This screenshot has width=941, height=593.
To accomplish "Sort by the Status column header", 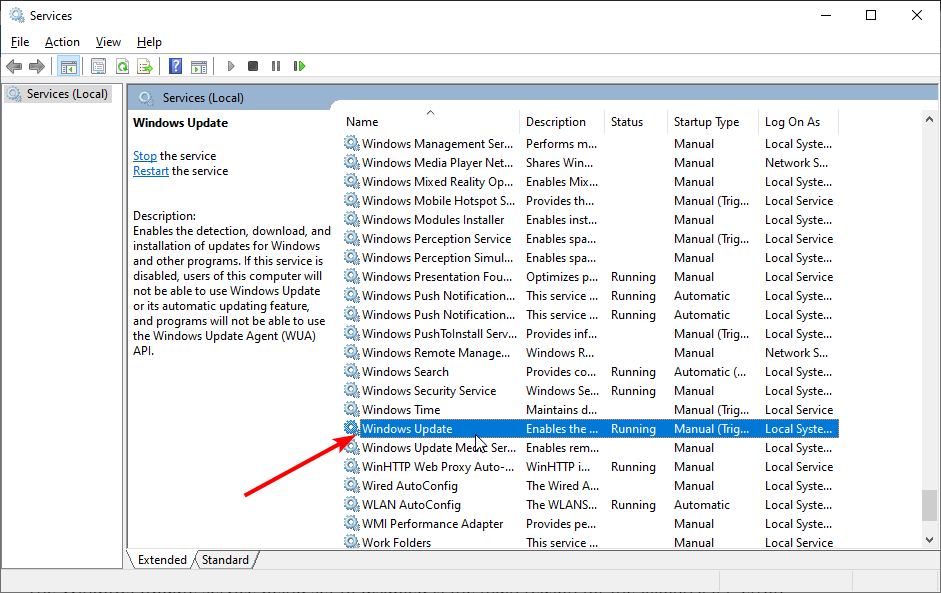I will tap(627, 122).
